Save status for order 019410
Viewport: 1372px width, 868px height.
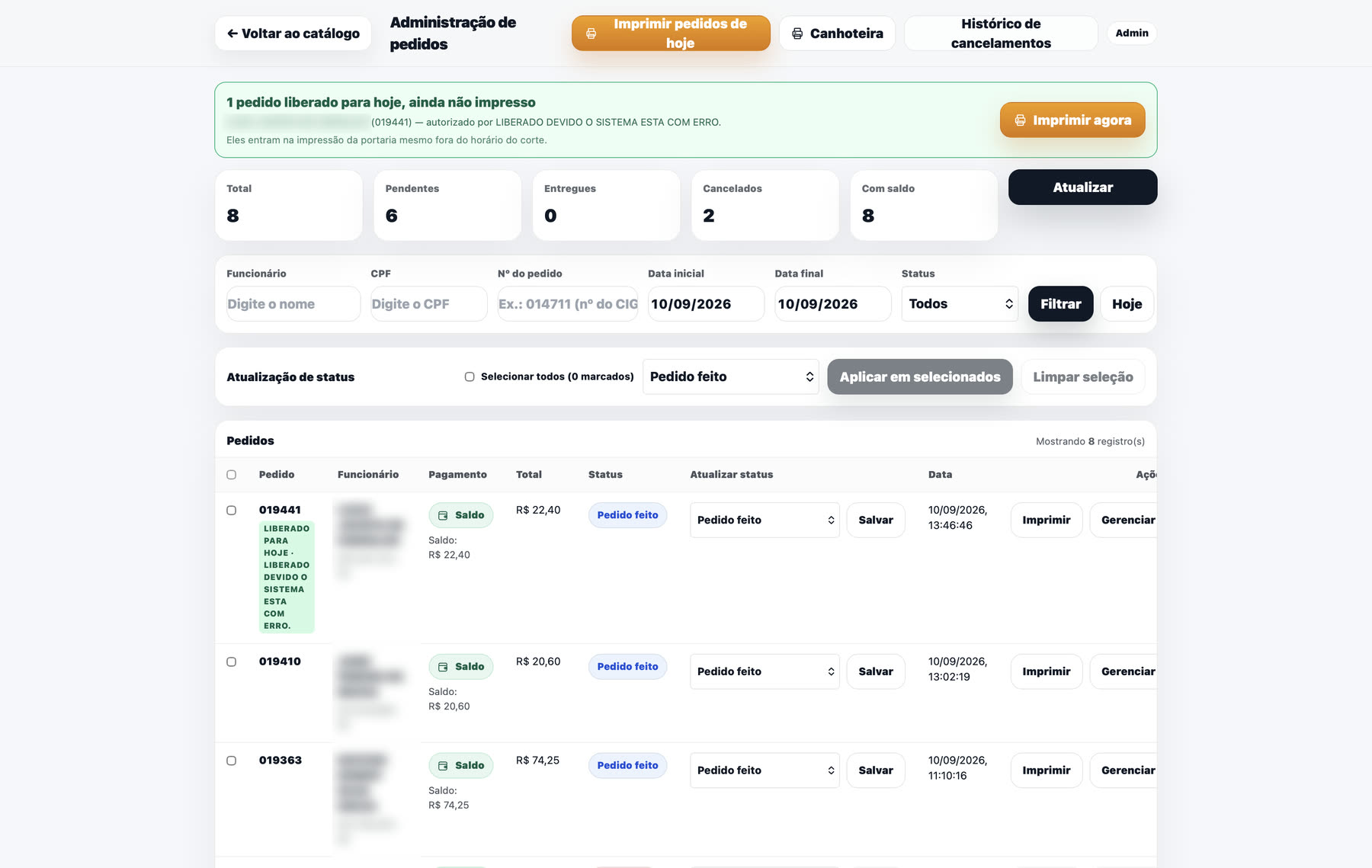[876, 671]
